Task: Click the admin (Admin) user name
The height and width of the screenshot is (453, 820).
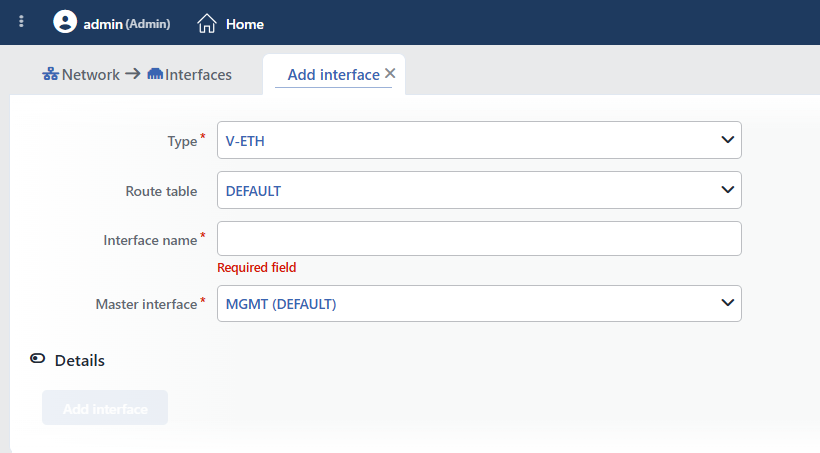Action: [127, 24]
